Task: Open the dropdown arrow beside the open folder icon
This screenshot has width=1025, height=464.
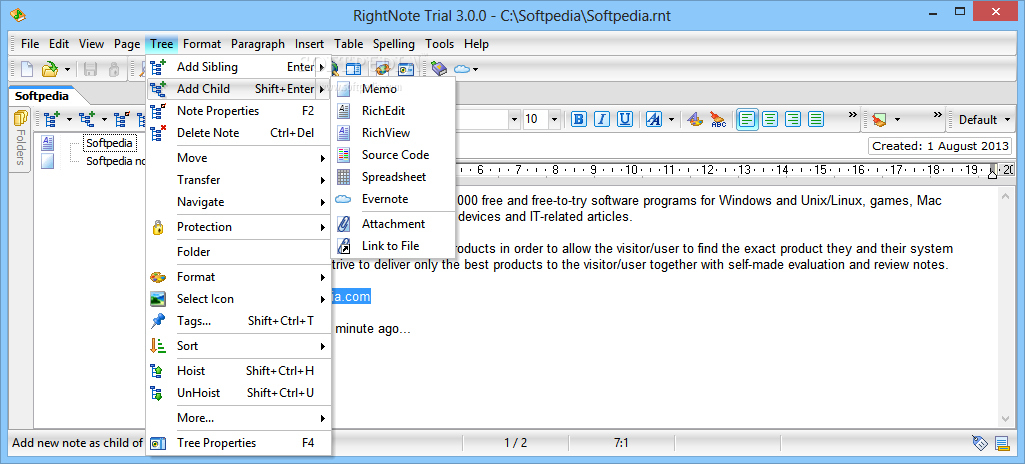Action: [x=67, y=69]
